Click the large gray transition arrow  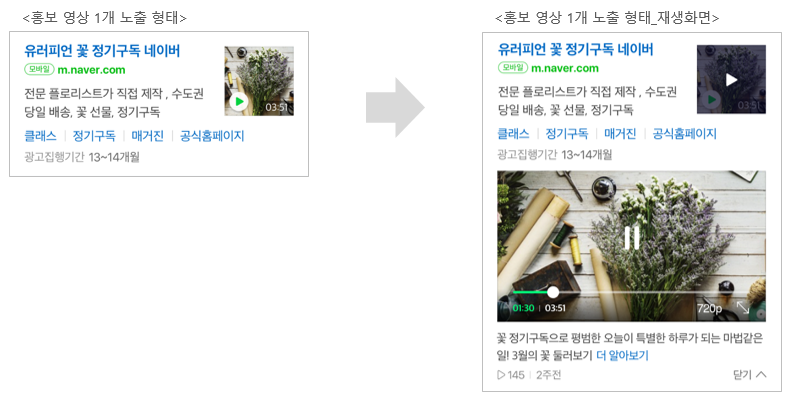pyautogui.click(x=395, y=107)
